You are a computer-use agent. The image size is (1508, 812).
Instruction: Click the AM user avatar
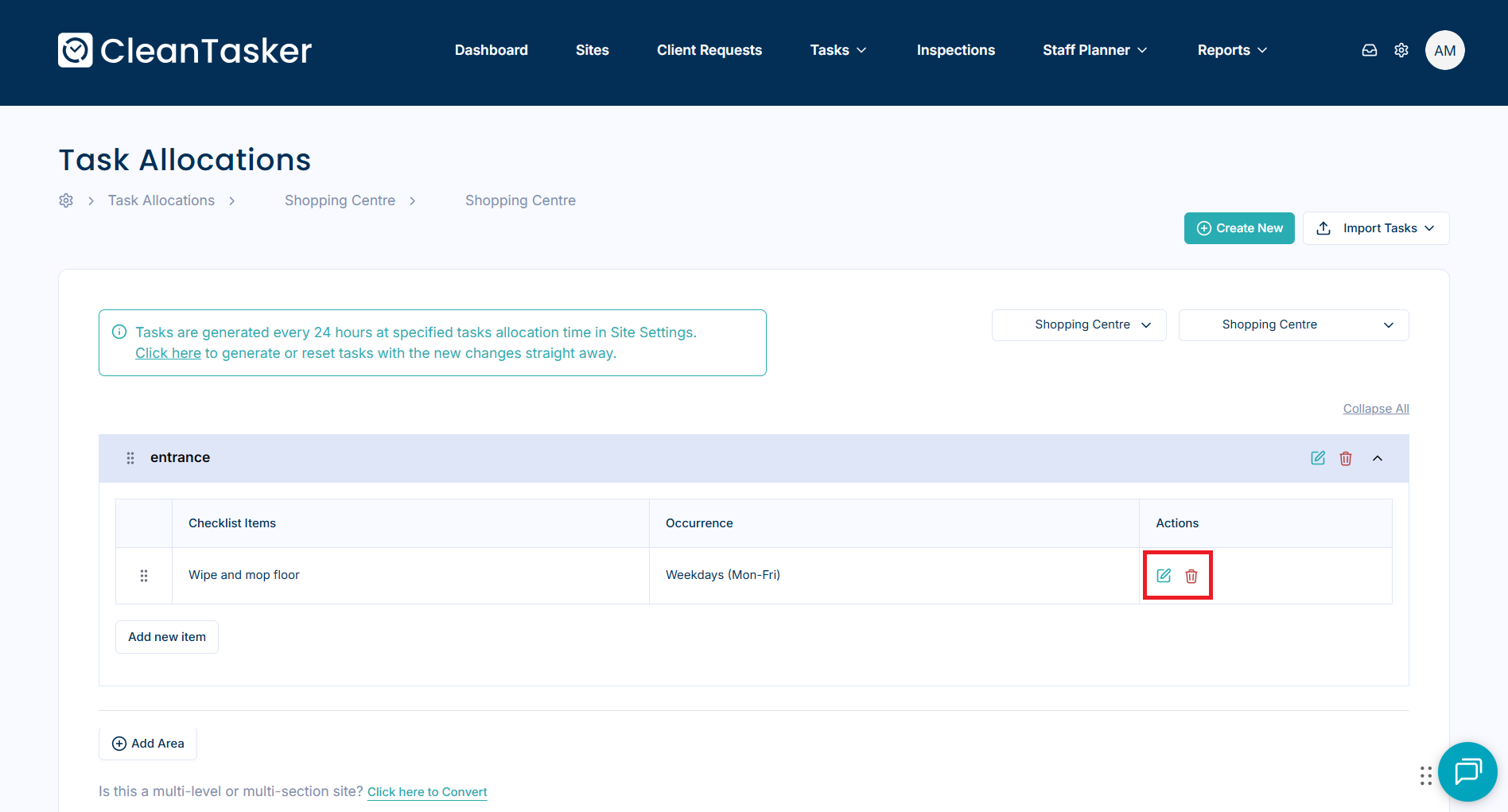[x=1444, y=50]
